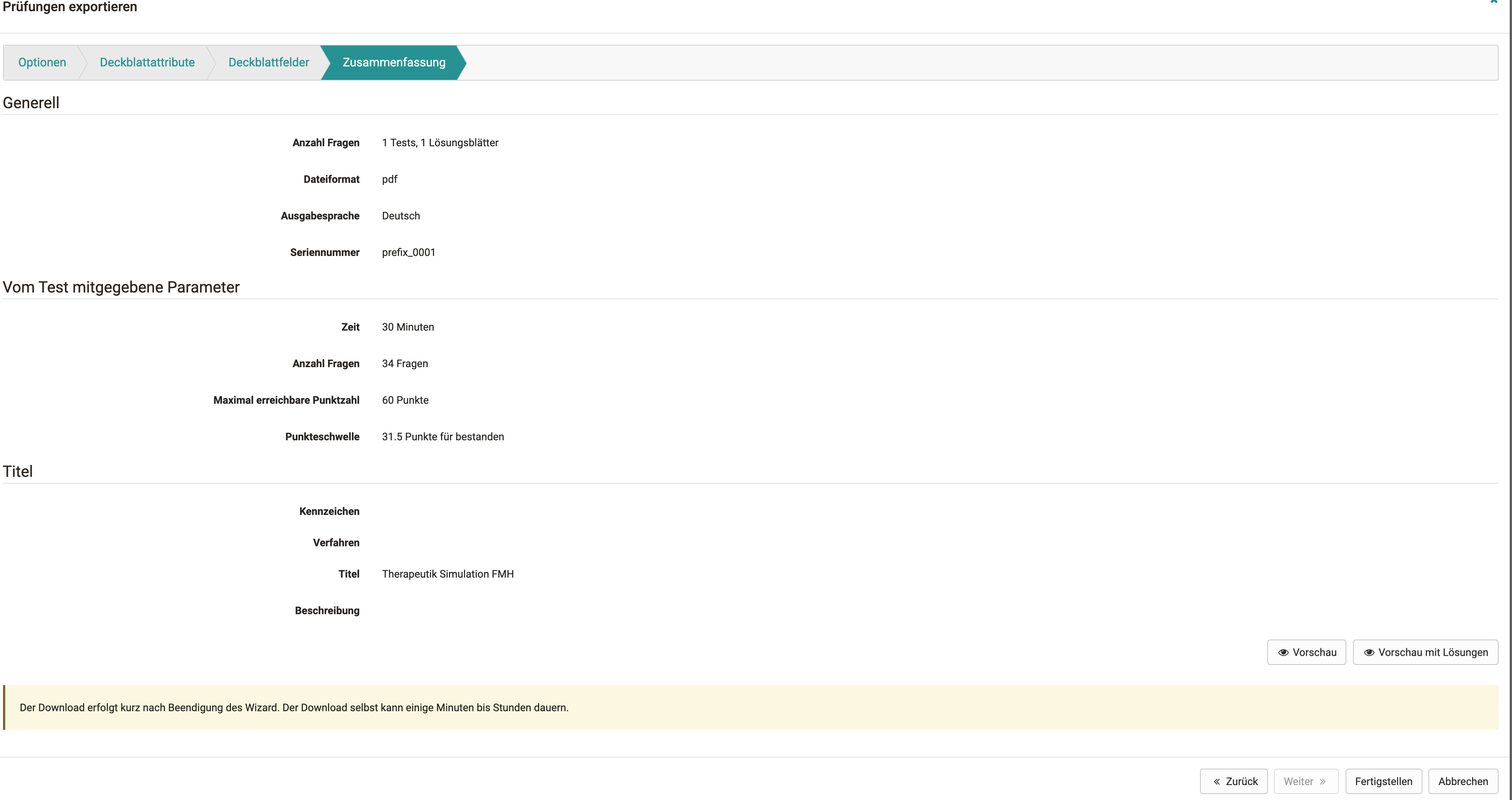
Task: Open preview with solutions
Action: pyautogui.click(x=1426, y=652)
